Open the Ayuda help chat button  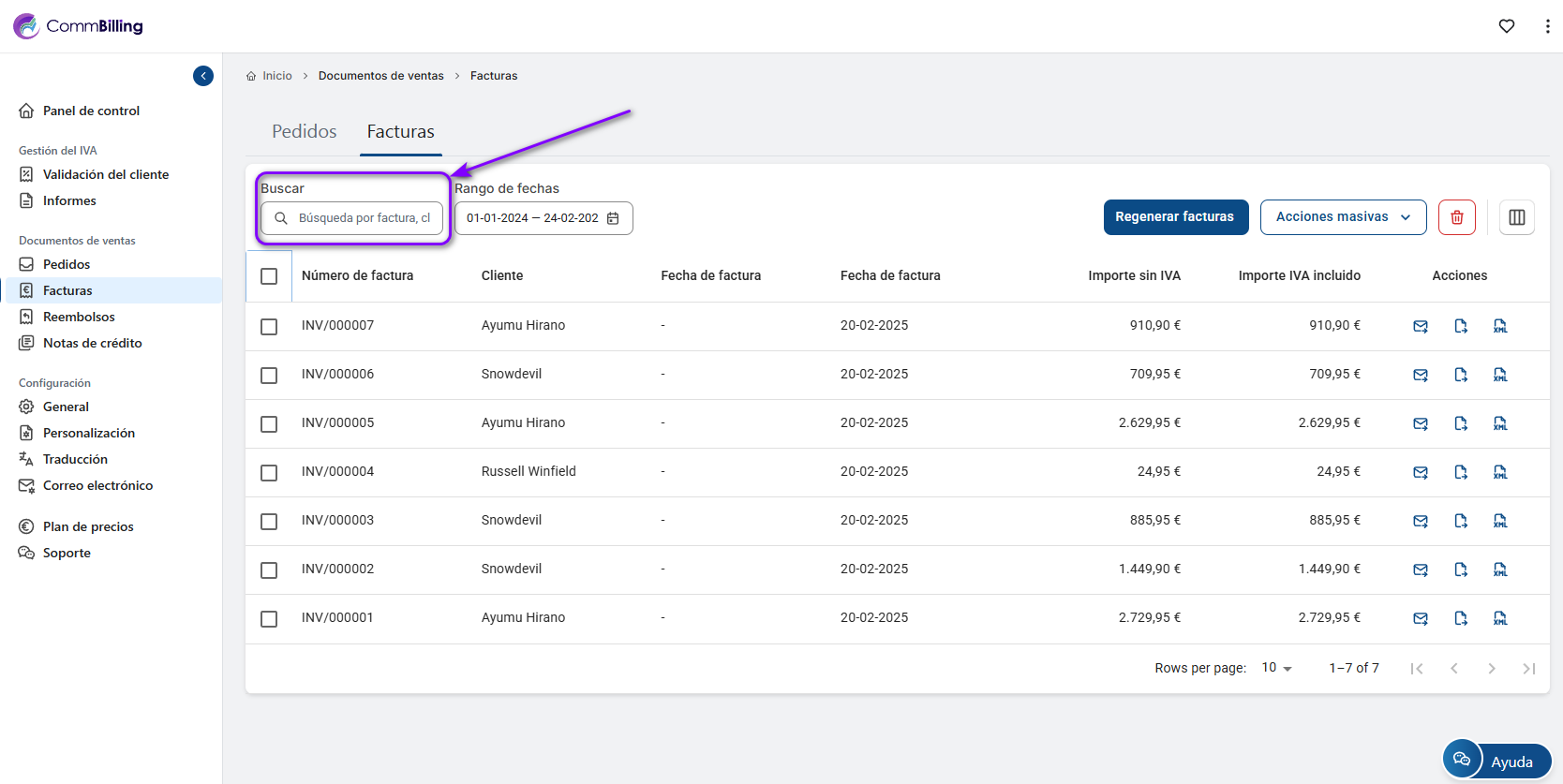click(x=1496, y=761)
